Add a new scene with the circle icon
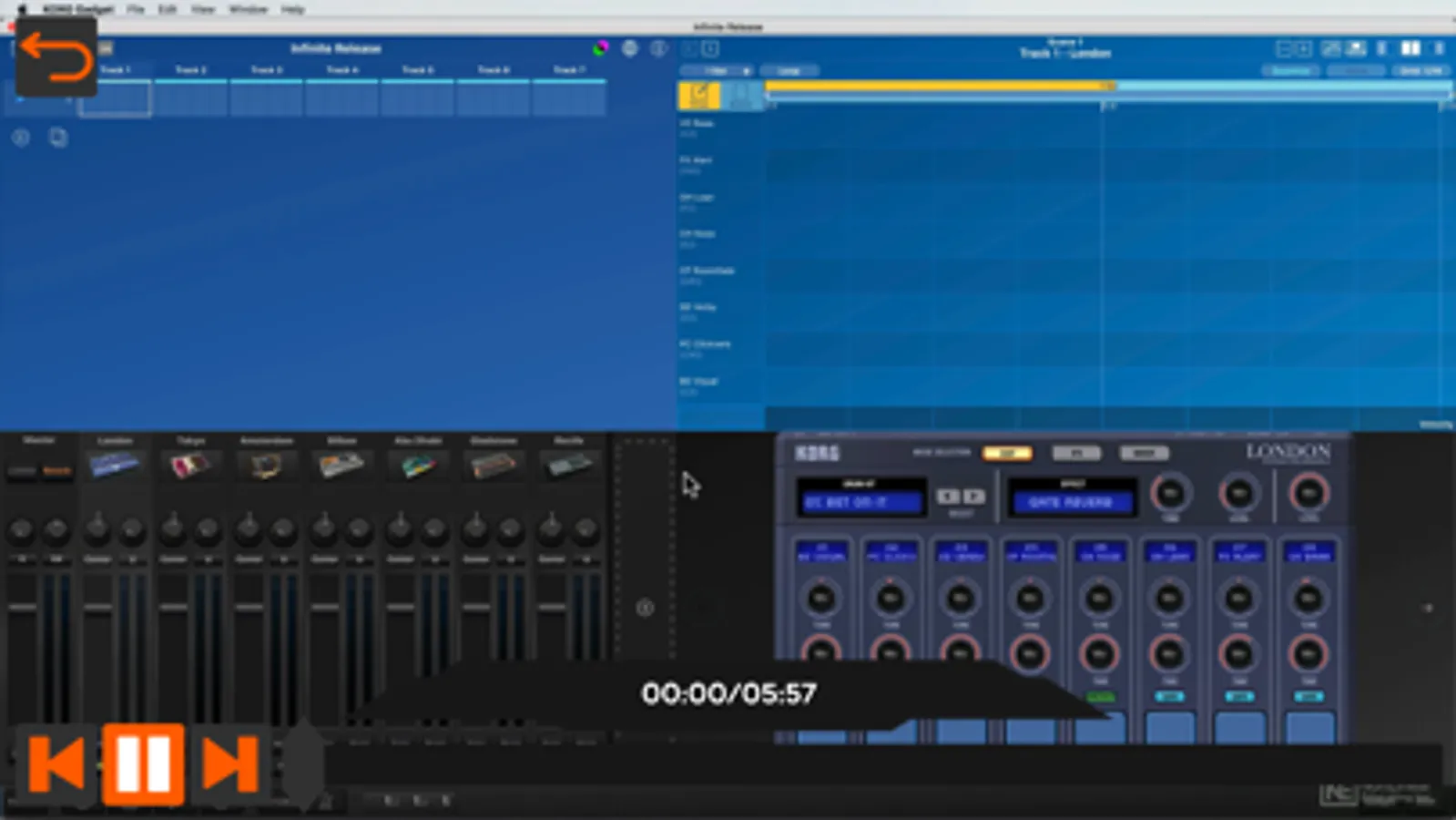Image resolution: width=1456 pixels, height=820 pixels. tap(21, 138)
